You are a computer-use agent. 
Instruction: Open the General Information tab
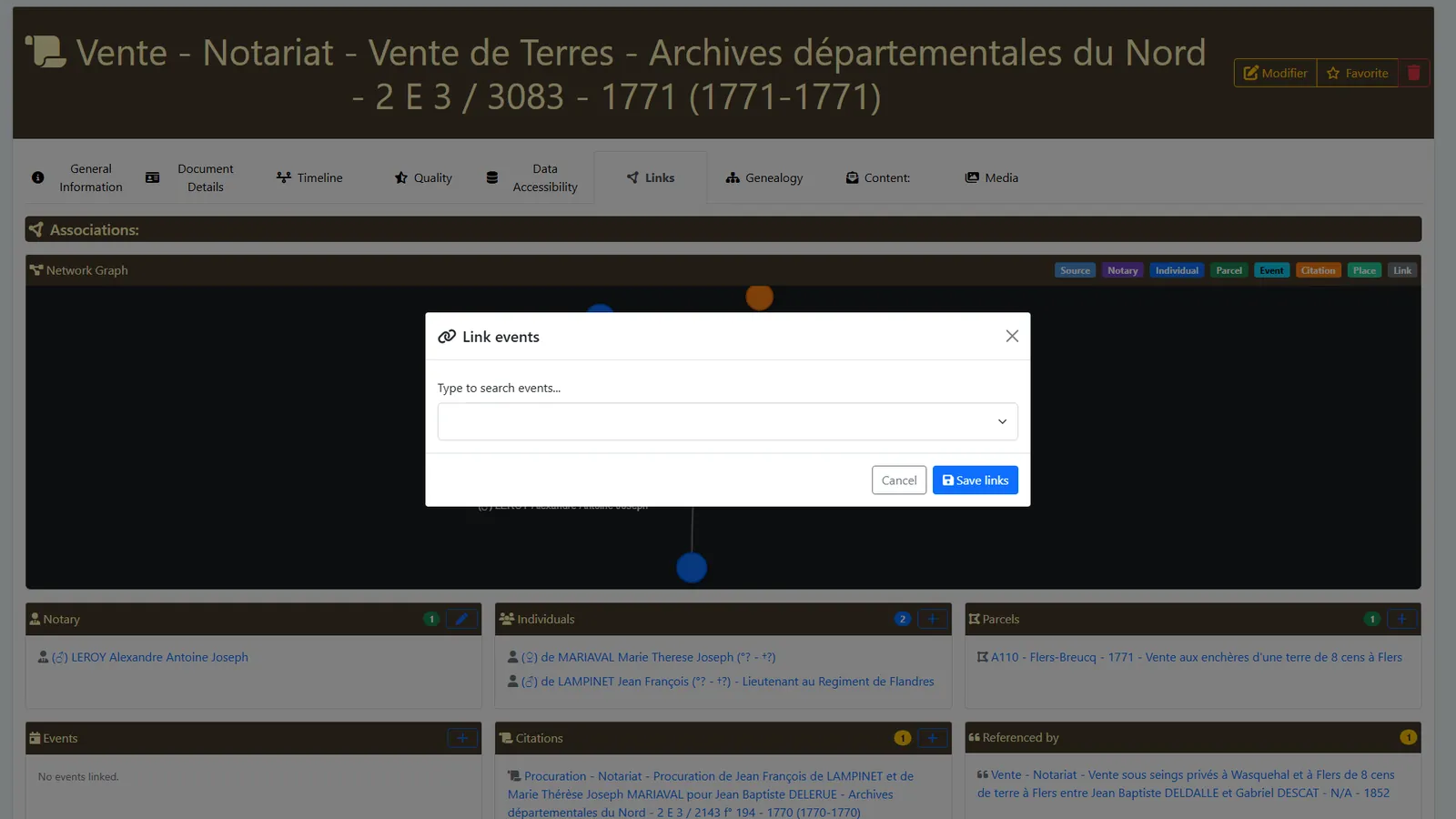click(x=77, y=177)
